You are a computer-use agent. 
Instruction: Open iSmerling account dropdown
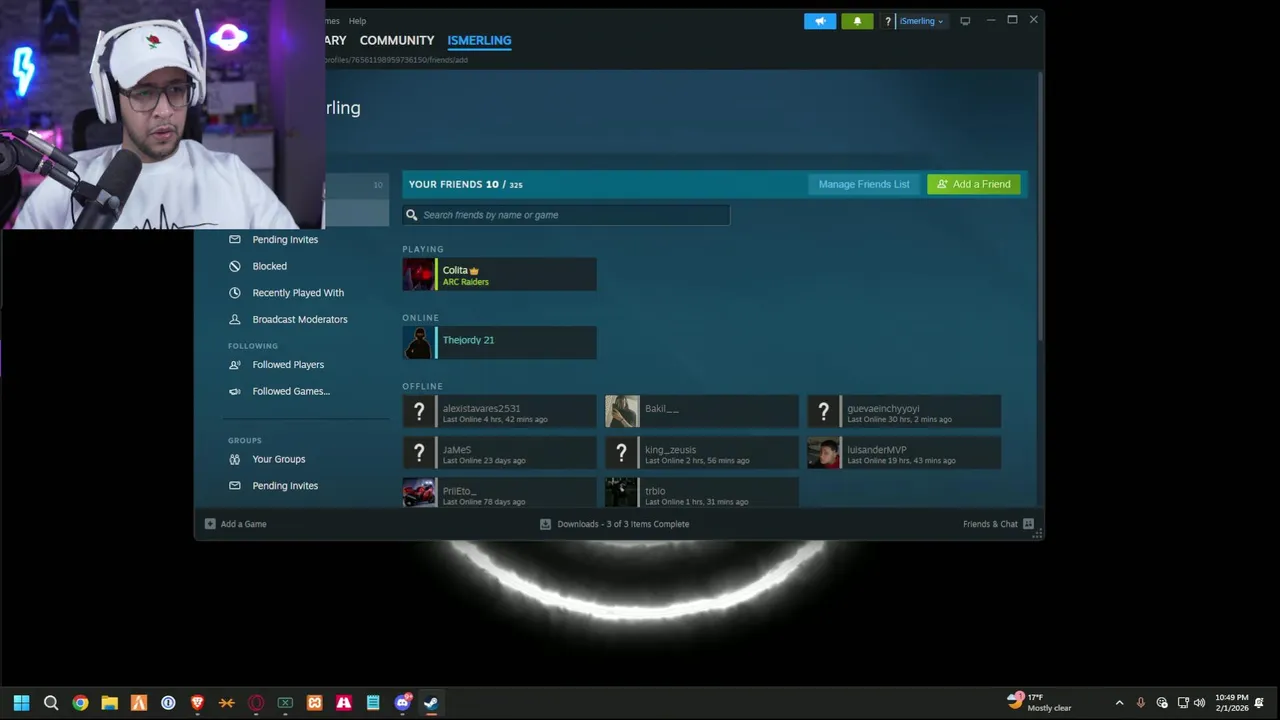click(x=921, y=21)
